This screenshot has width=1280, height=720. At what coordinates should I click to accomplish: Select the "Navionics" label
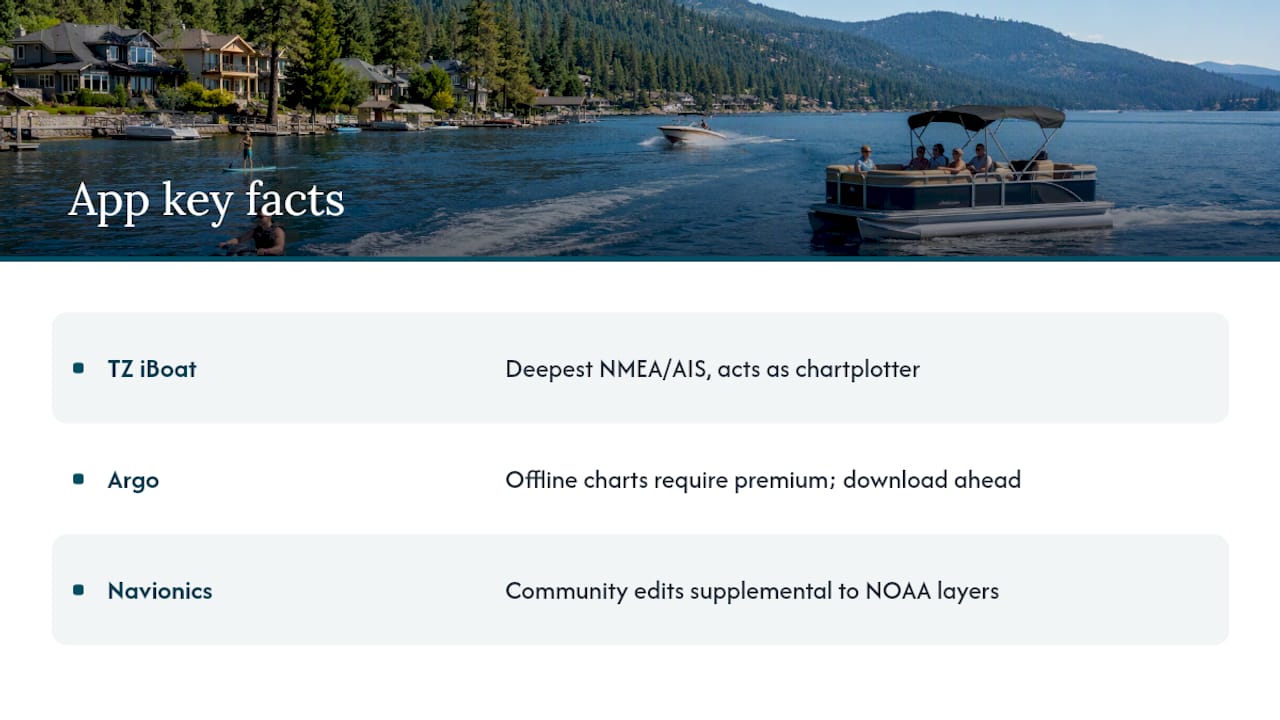[x=160, y=591]
